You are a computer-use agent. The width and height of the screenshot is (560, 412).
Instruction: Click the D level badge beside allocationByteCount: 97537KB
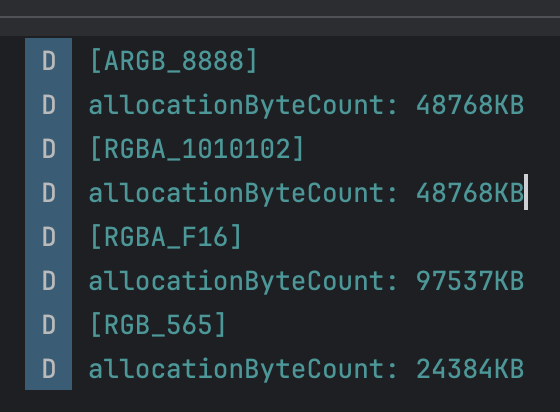point(49,281)
